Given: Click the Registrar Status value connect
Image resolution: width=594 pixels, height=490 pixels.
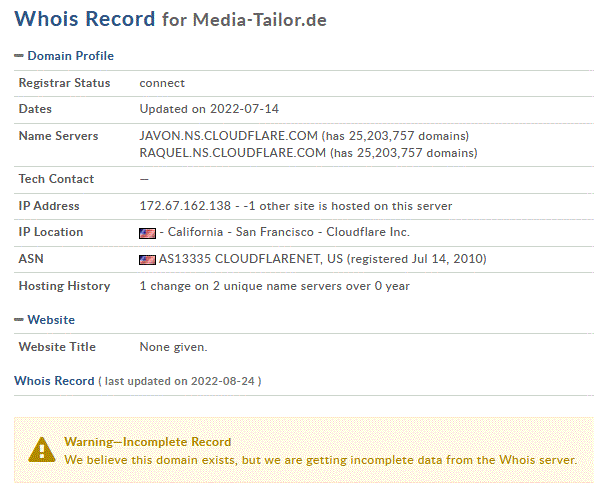Looking at the screenshot, I should 162,83.
